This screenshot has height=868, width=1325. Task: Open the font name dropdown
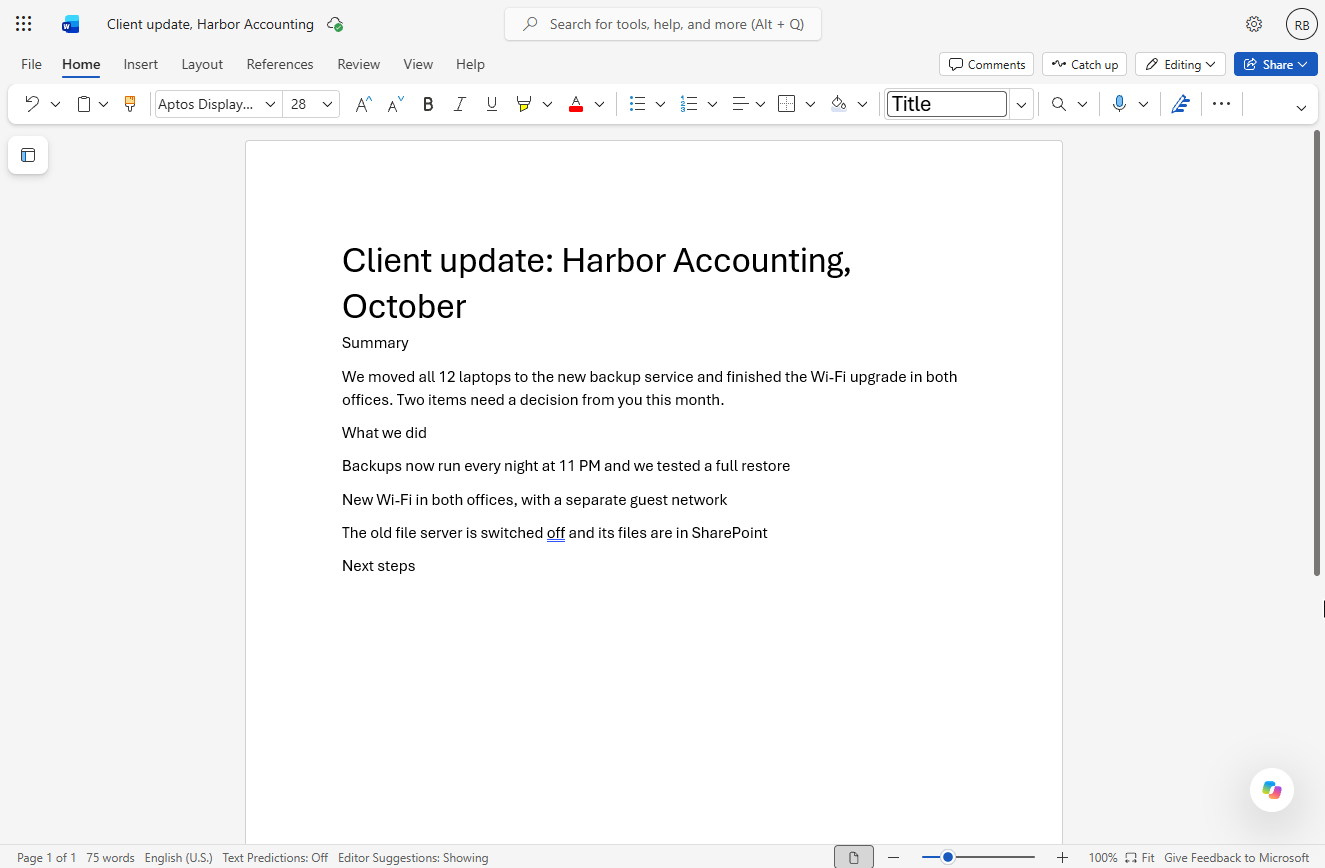pyautogui.click(x=270, y=104)
